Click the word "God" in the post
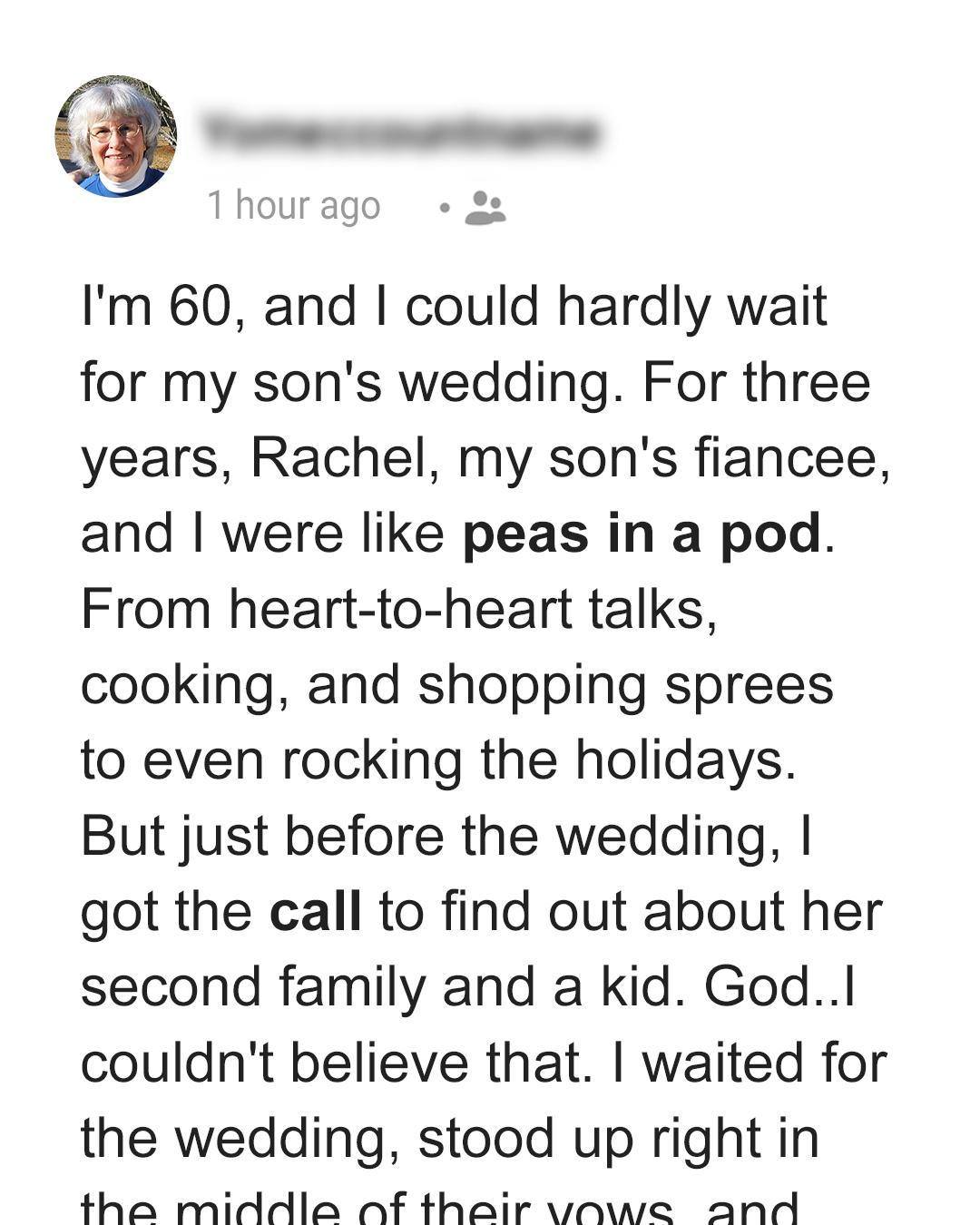980x1225 pixels. 759,986
